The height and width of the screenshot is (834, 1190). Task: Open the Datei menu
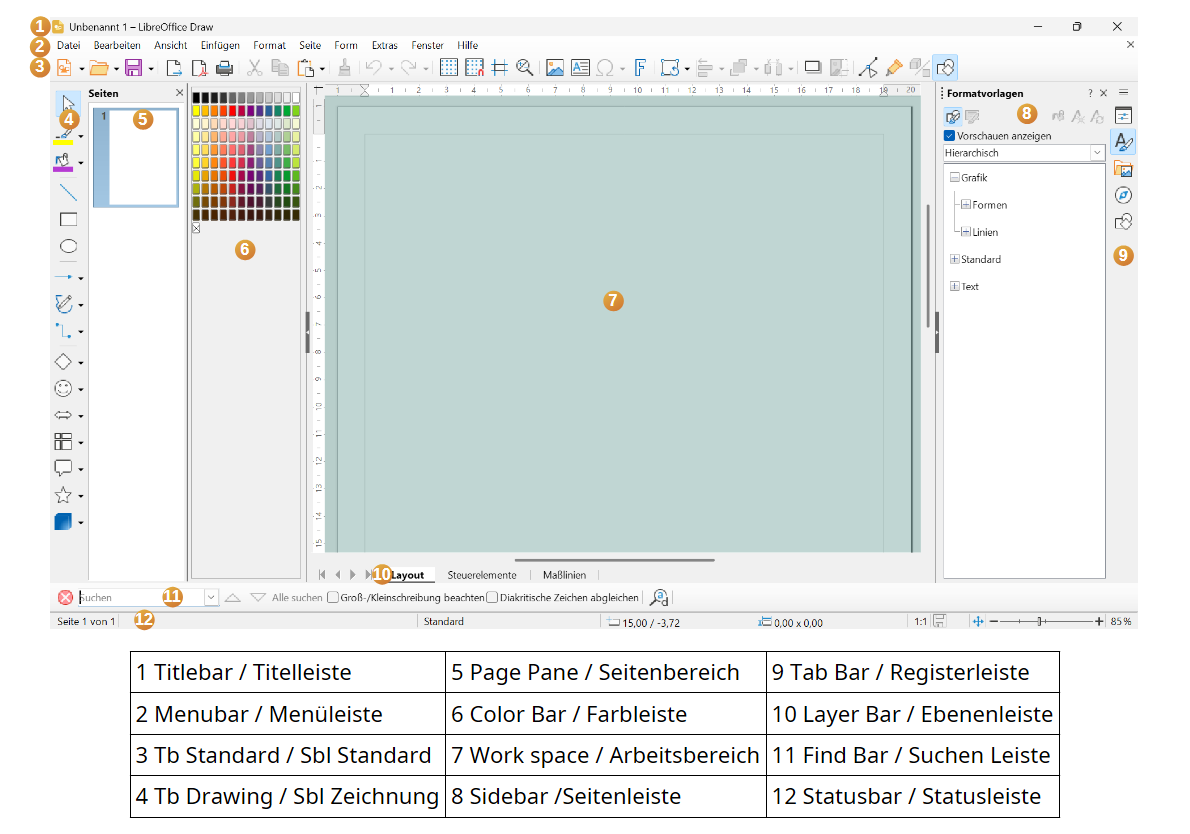(68, 46)
